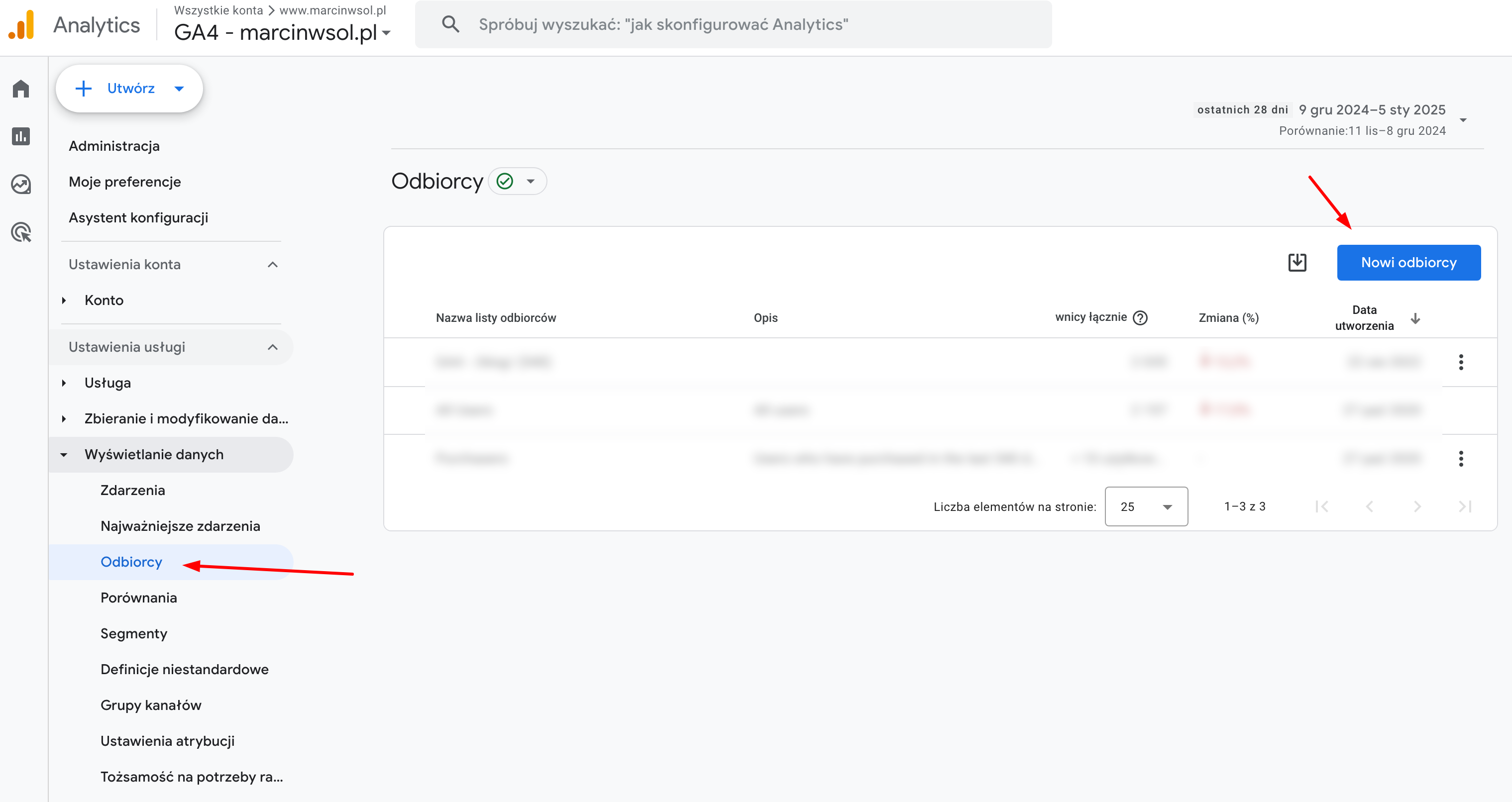
Task: Open the items per page dropdown showing 25
Action: (x=1146, y=506)
